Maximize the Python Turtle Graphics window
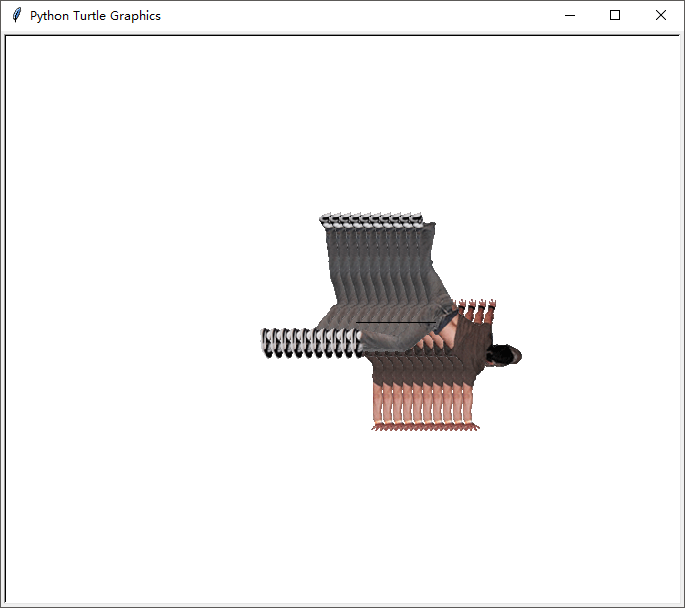The width and height of the screenshot is (685, 608). (x=615, y=15)
